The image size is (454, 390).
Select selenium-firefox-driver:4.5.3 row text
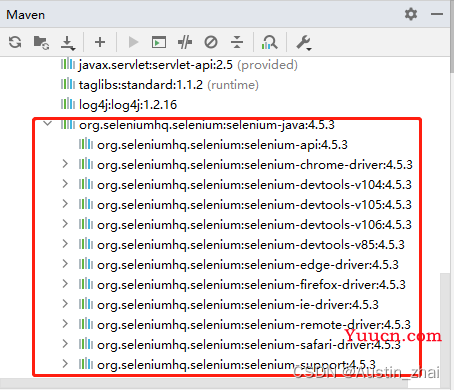point(251,285)
